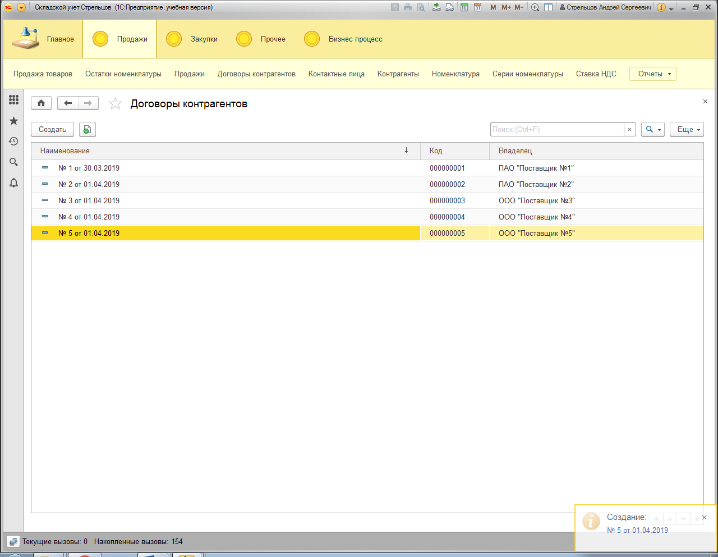Screen dimensions: 718x557
Task: Open the Еще dropdown menu
Action: [686, 130]
